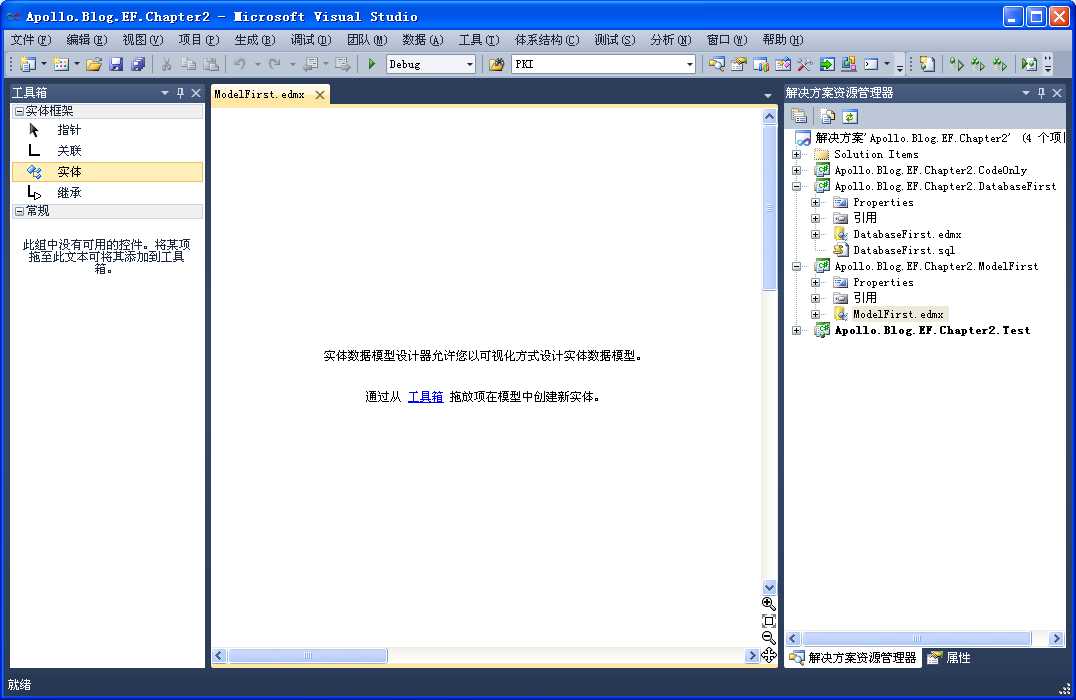The image size is (1076, 700).
Task: Click the Start Page green arrow icon
Action: pyautogui.click(x=827, y=64)
